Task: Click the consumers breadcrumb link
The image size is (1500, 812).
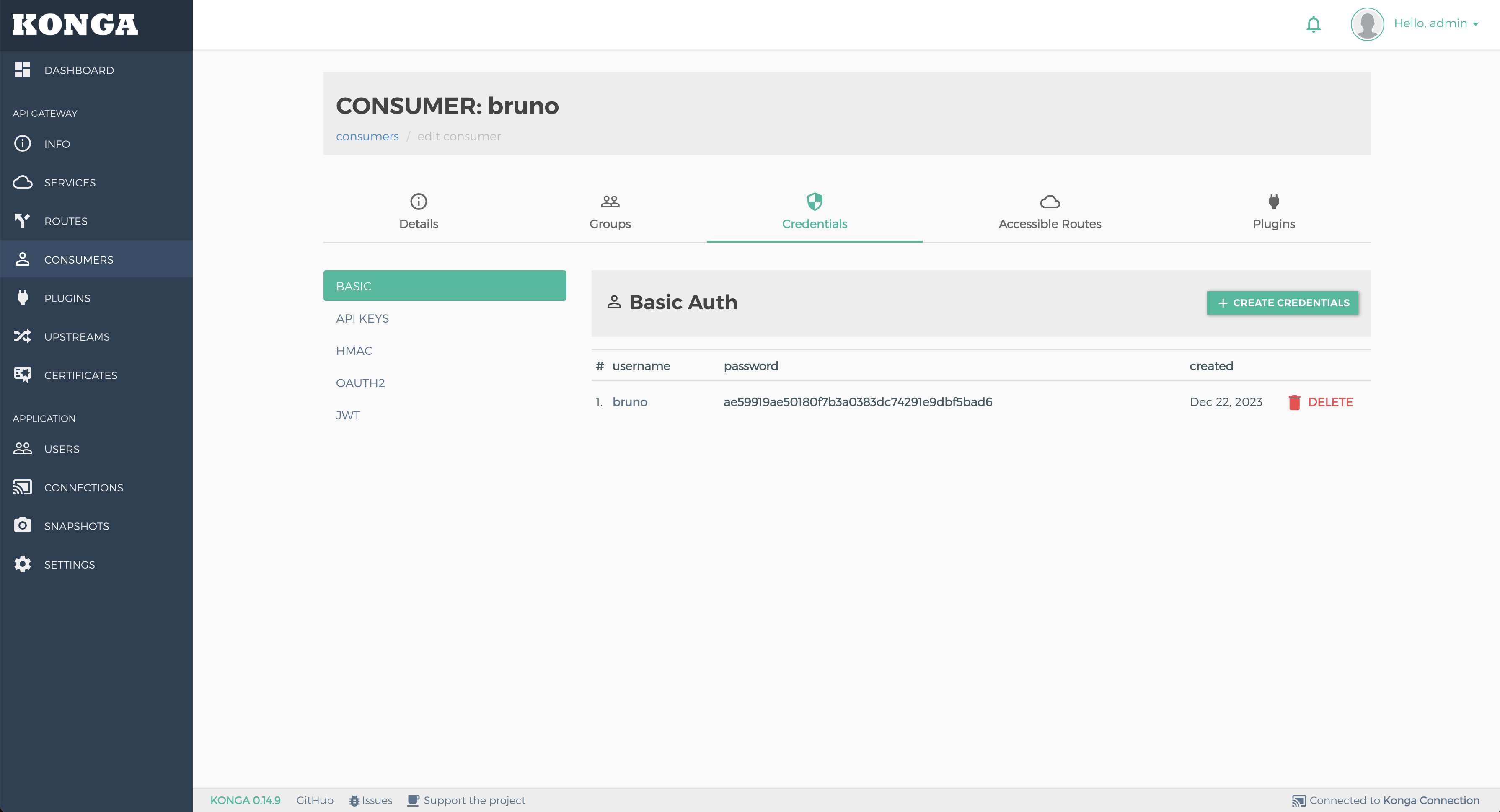Action: [x=367, y=136]
